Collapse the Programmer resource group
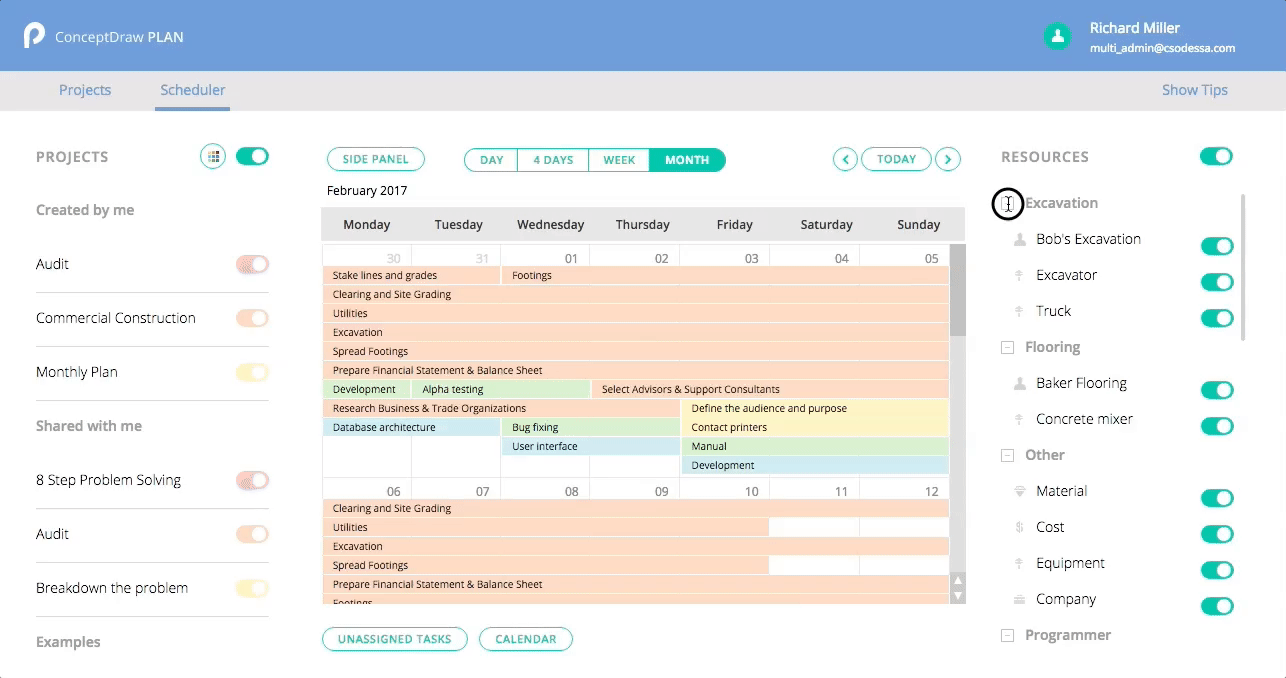The image size is (1286, 678). (1008, 635)
